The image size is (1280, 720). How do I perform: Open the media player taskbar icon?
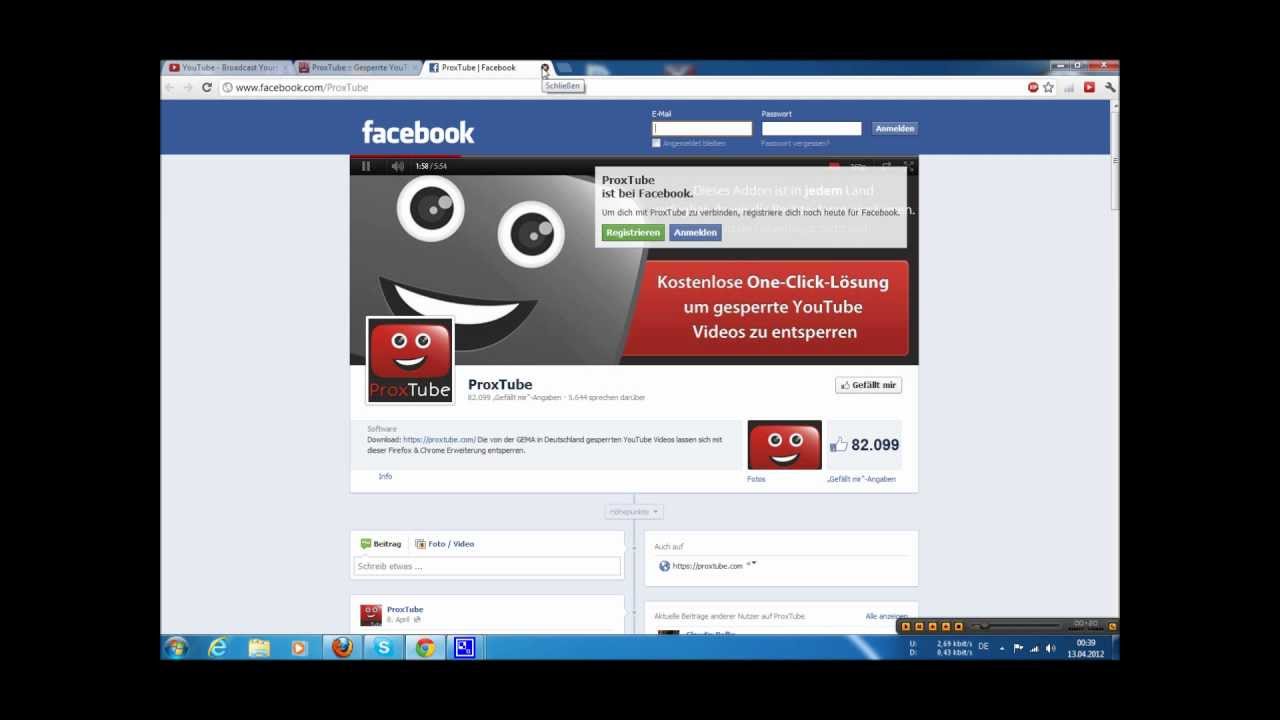point(299,648)
